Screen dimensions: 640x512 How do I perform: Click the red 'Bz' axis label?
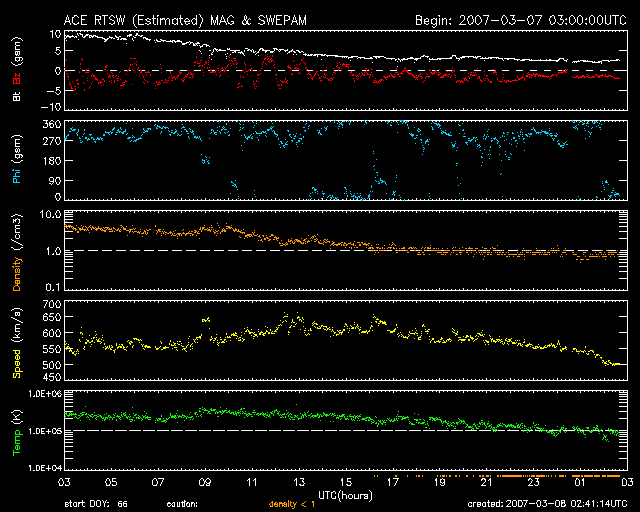tap(17, 78)
